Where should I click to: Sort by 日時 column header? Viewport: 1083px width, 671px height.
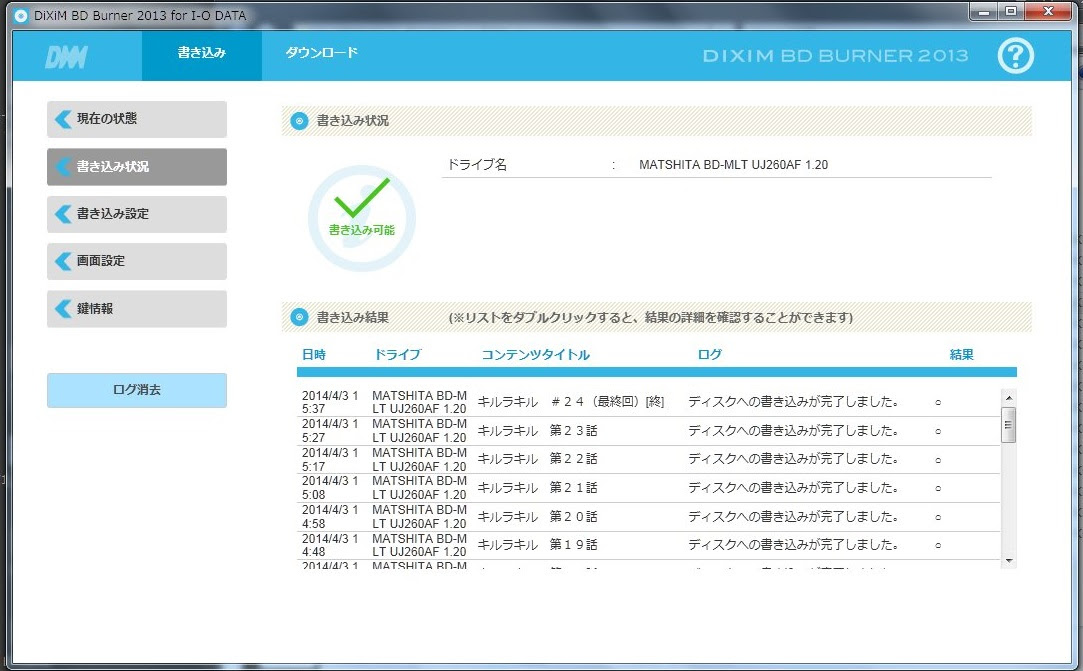point(314,355)
